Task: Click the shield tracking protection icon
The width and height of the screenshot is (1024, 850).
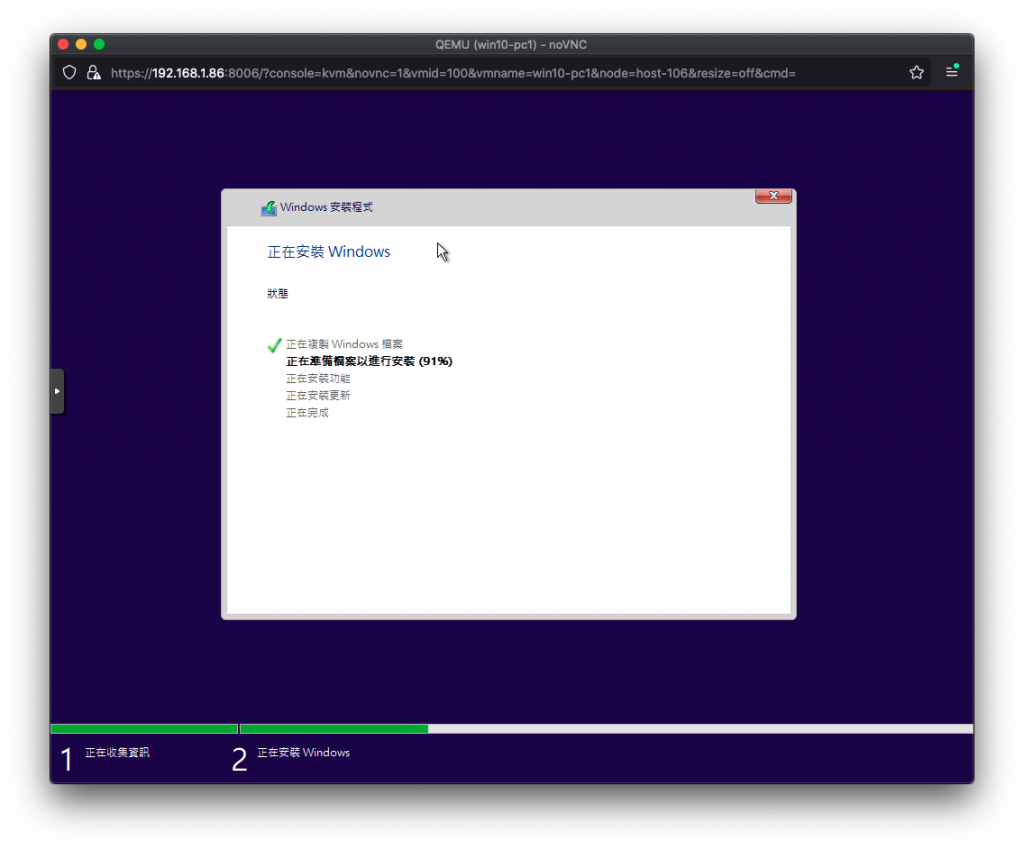Action: click(x=69, y=72)
